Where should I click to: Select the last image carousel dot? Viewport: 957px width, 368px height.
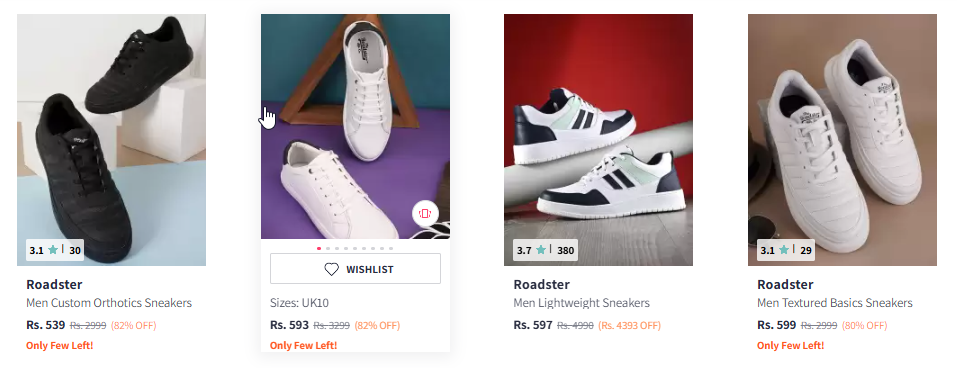click(391, 248)
